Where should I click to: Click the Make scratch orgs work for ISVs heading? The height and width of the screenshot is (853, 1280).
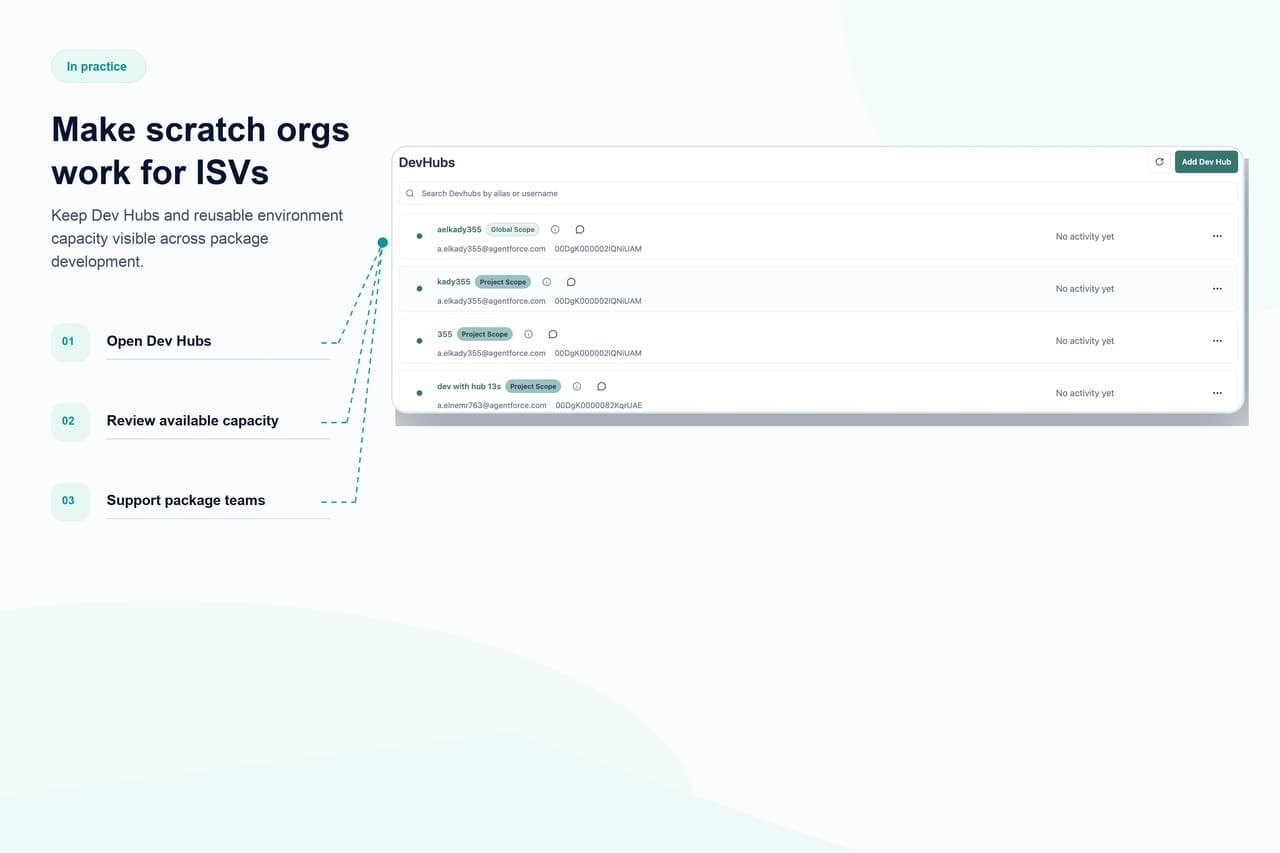tap(201, 150)
